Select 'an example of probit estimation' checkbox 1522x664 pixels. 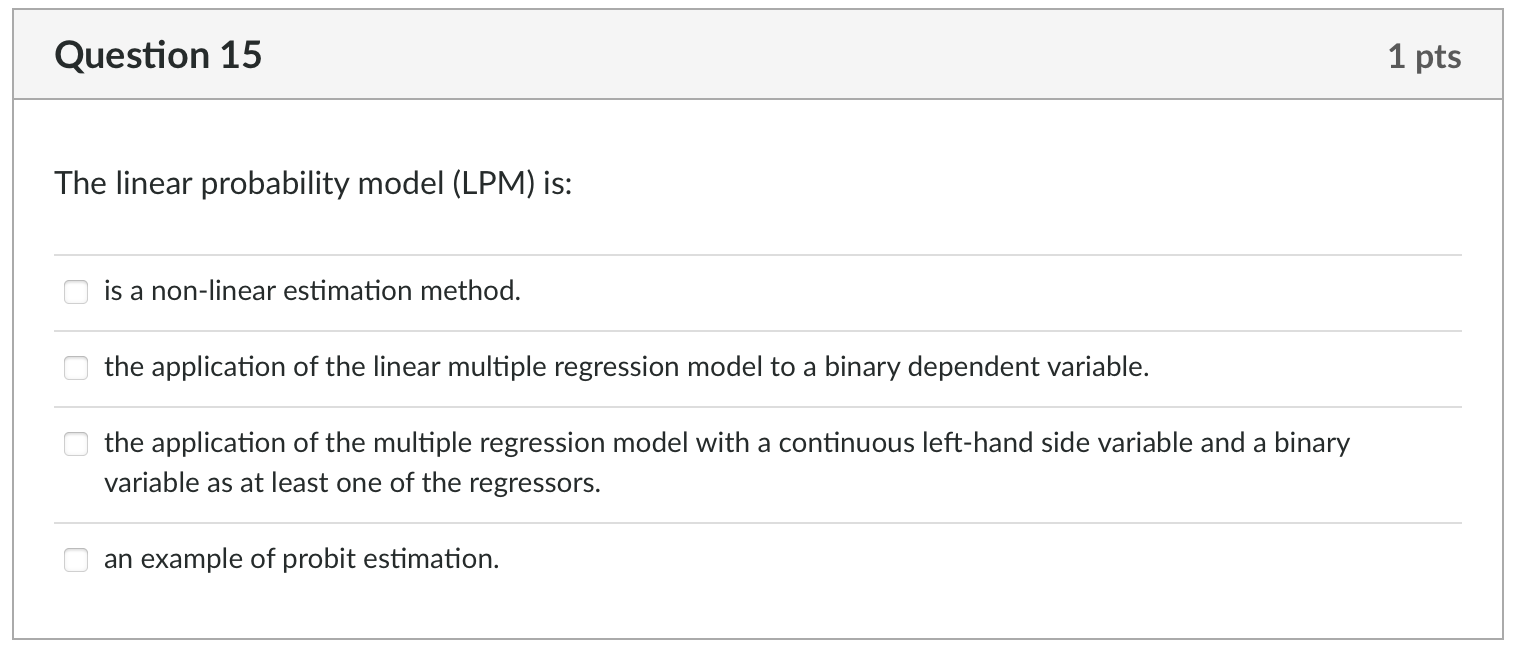tap(76, 560)
